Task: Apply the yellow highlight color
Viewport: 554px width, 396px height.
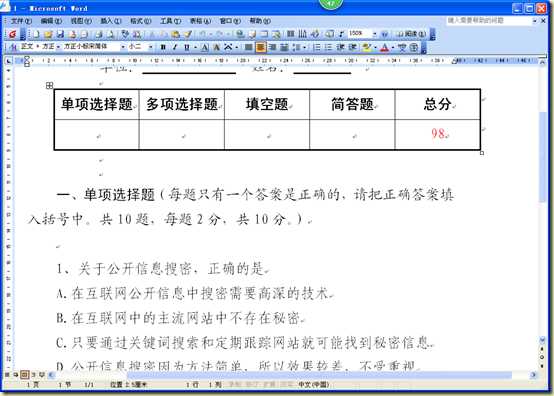Action: 367,47
